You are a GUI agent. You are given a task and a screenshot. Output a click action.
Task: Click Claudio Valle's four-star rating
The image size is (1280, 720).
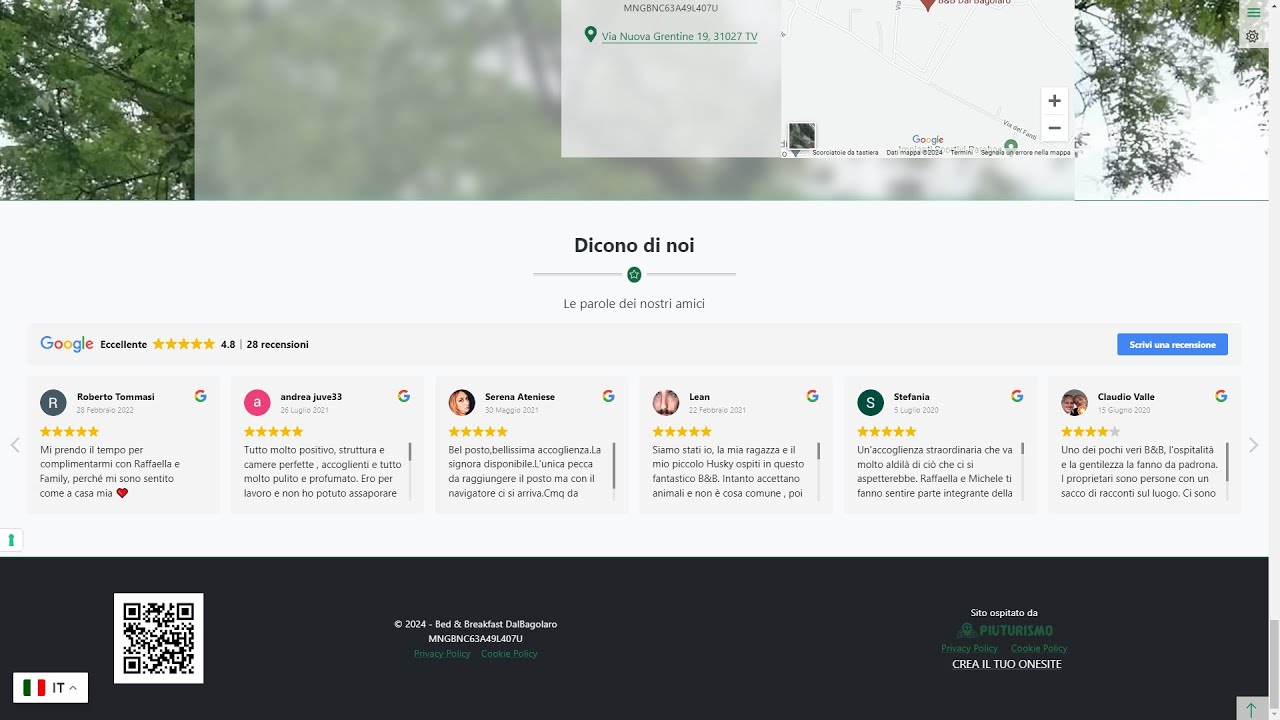click(1091, 432)
